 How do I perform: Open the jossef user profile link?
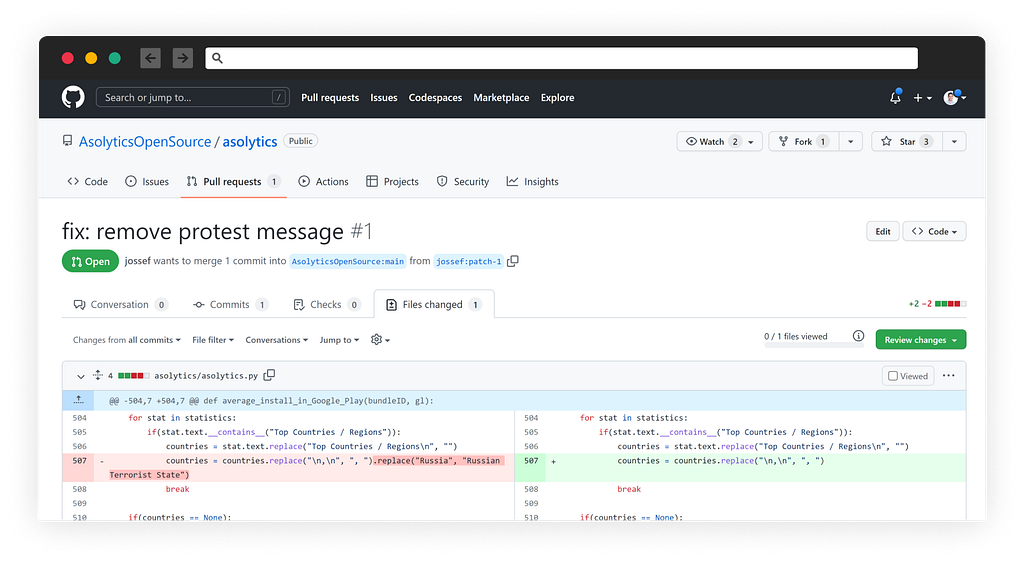point(137,260)
